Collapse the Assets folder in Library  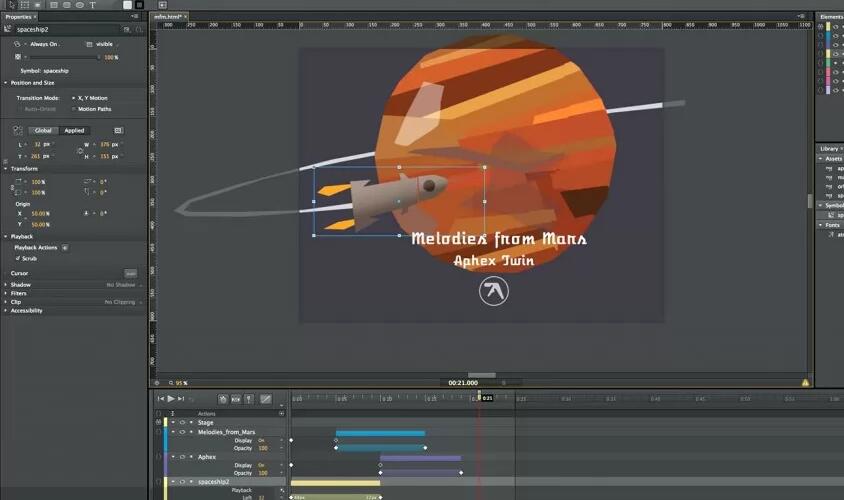coord(820,159)
